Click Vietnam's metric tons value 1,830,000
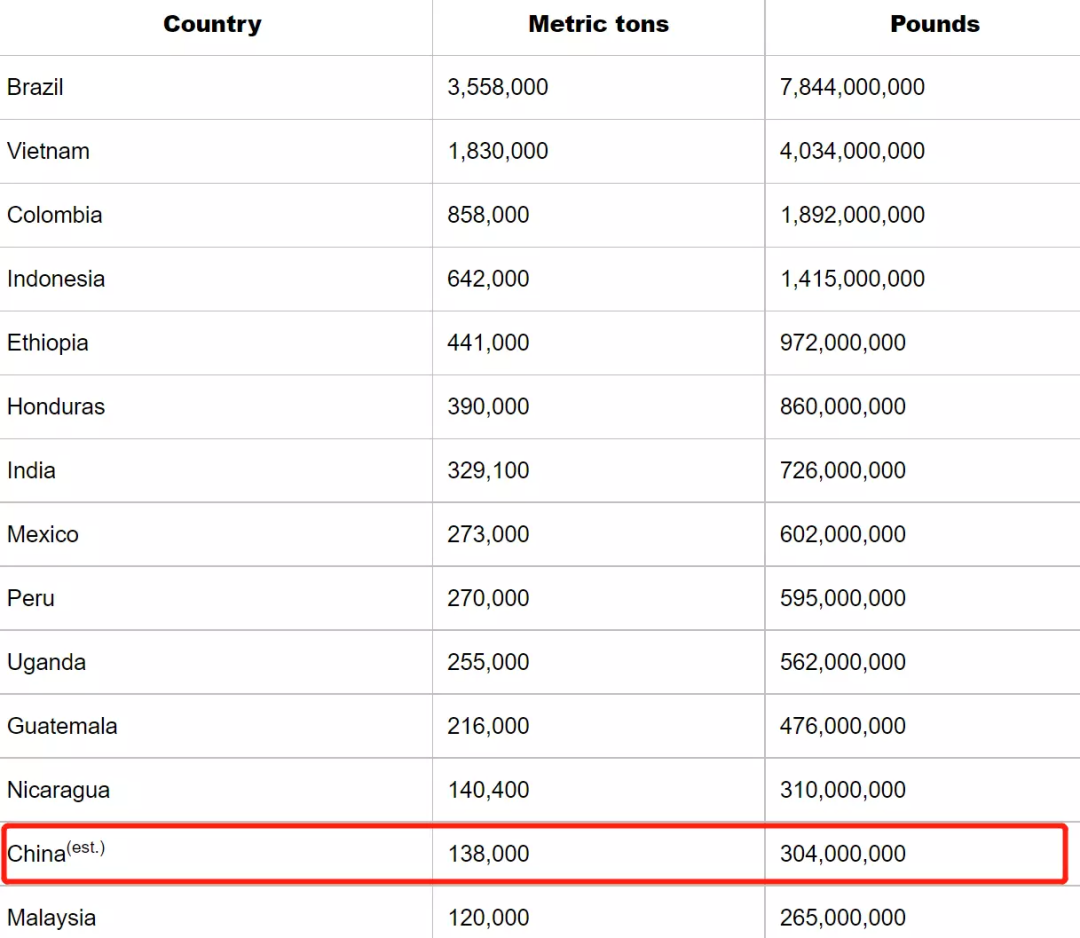The height and width of the screenshot is (938, 1080). [x=498, y=152]
